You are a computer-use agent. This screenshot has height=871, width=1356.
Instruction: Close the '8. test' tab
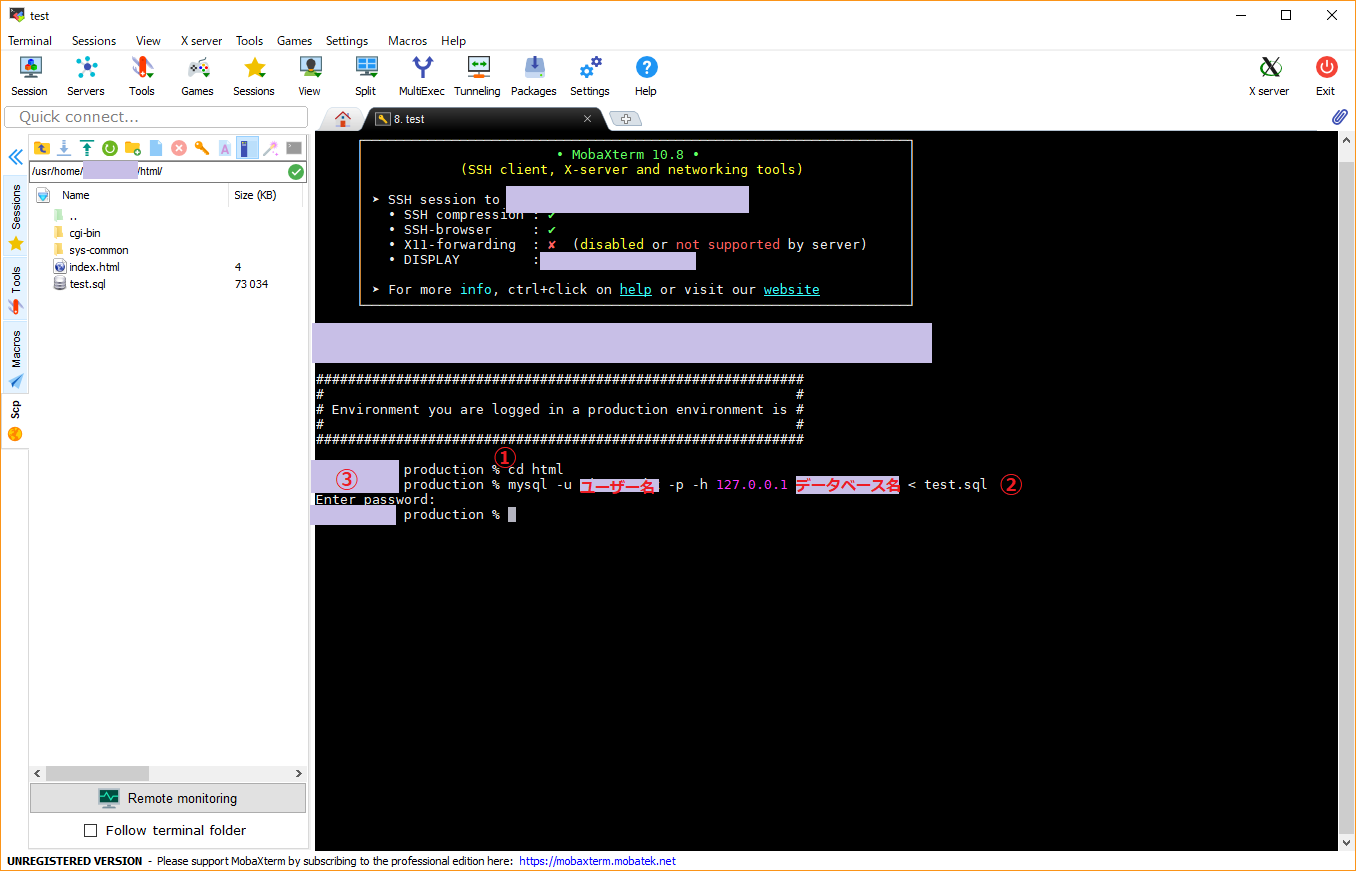point(587,118)
